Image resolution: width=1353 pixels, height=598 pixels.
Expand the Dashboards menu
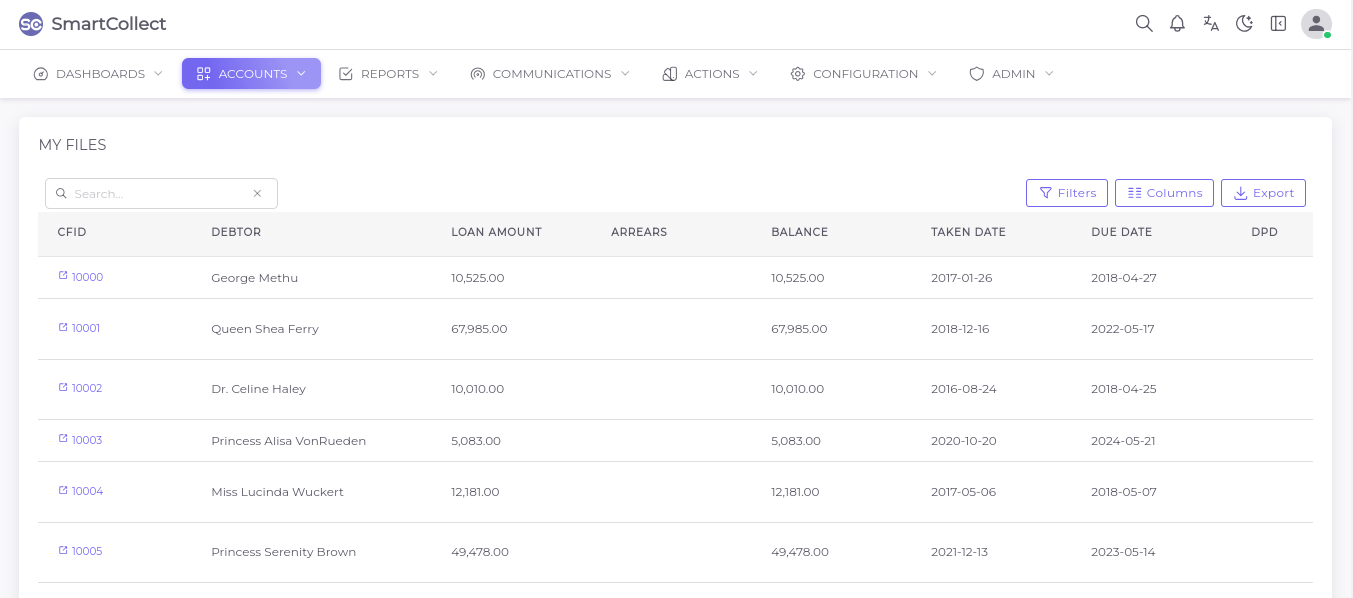[x=98, y=74]
